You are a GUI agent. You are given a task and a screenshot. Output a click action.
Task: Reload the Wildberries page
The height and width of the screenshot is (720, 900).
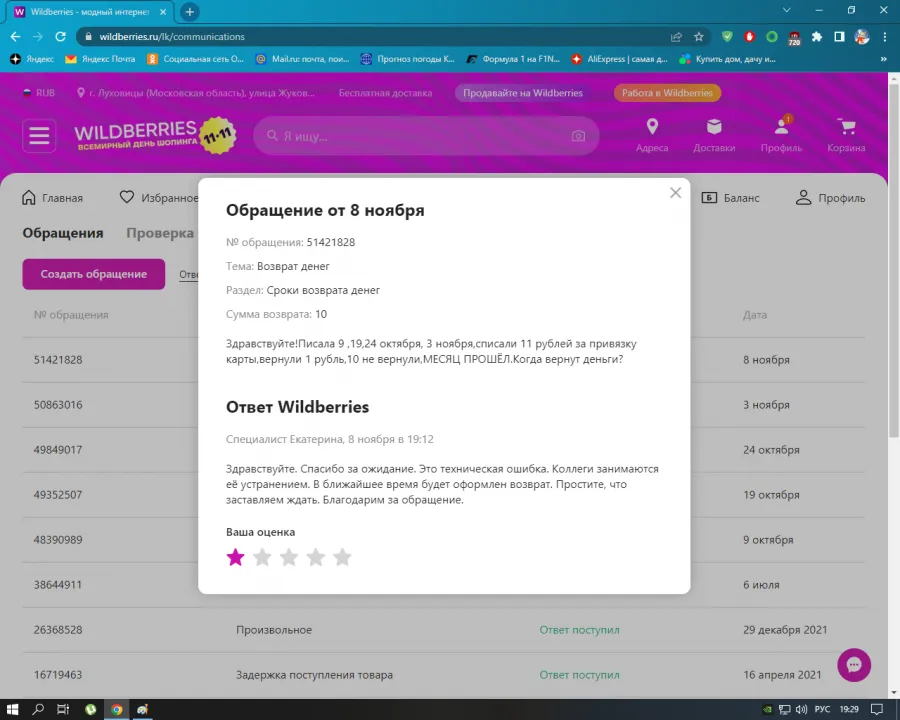(60, 37)
